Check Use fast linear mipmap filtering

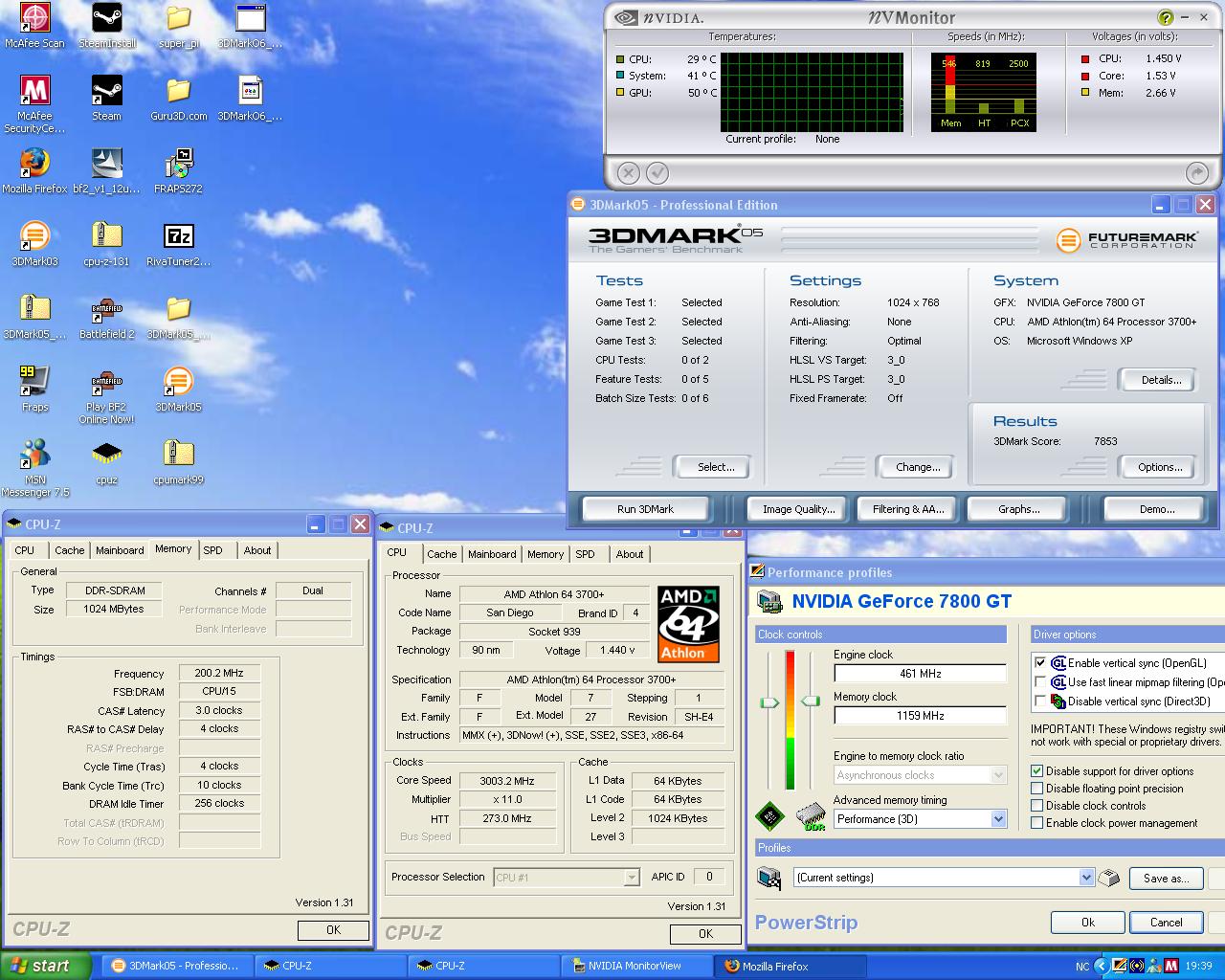[1040, 681]
